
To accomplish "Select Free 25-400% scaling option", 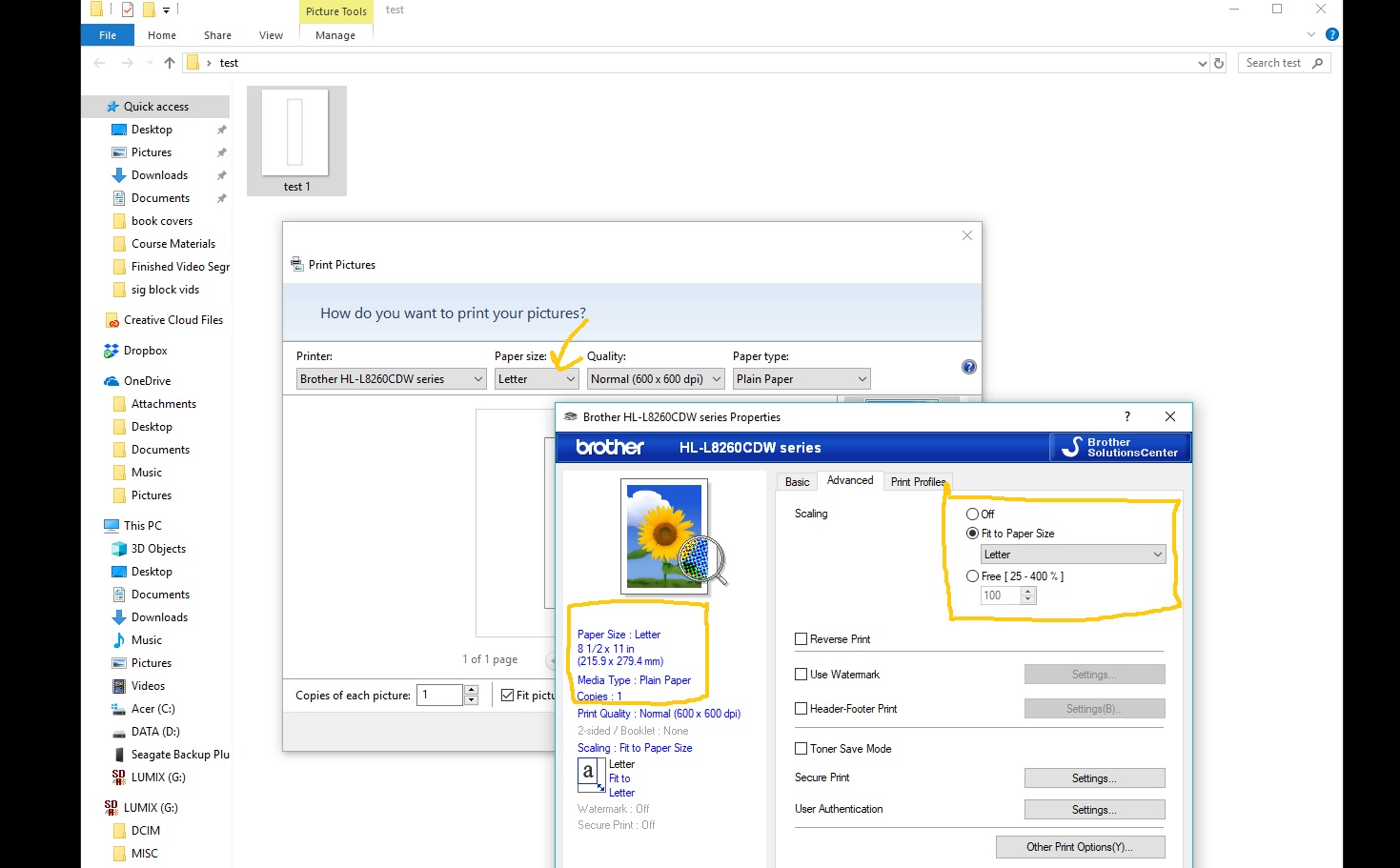I will coord(972,576).
